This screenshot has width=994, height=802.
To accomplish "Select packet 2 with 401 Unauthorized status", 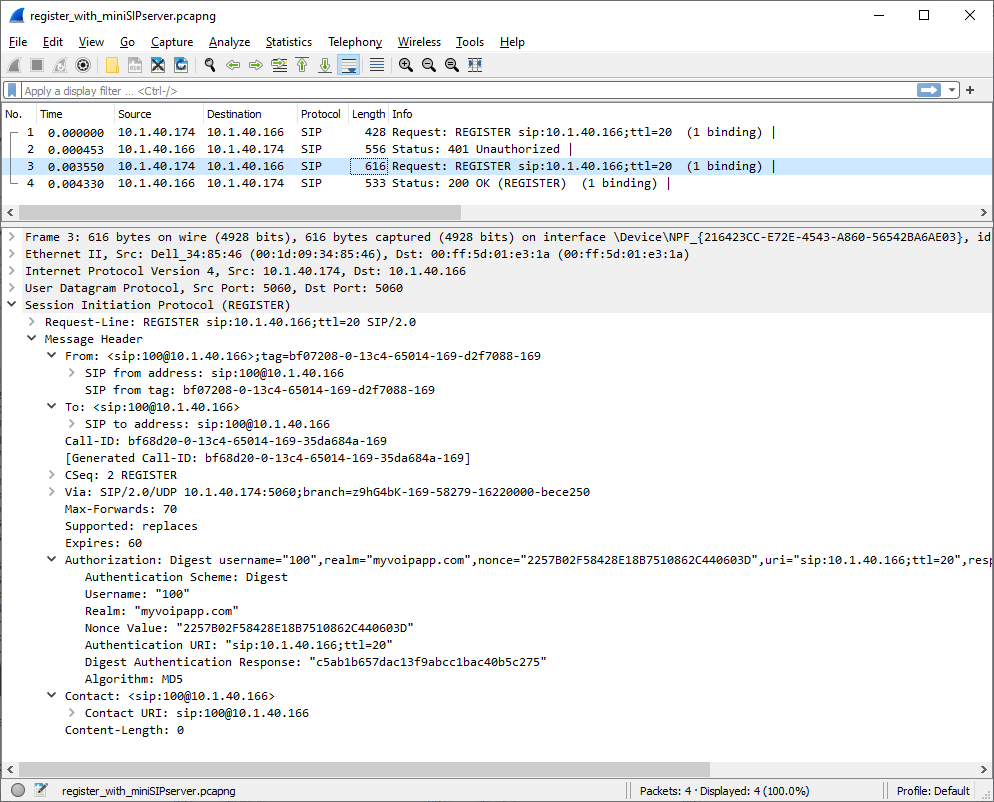I will click(x=496, y=149).
